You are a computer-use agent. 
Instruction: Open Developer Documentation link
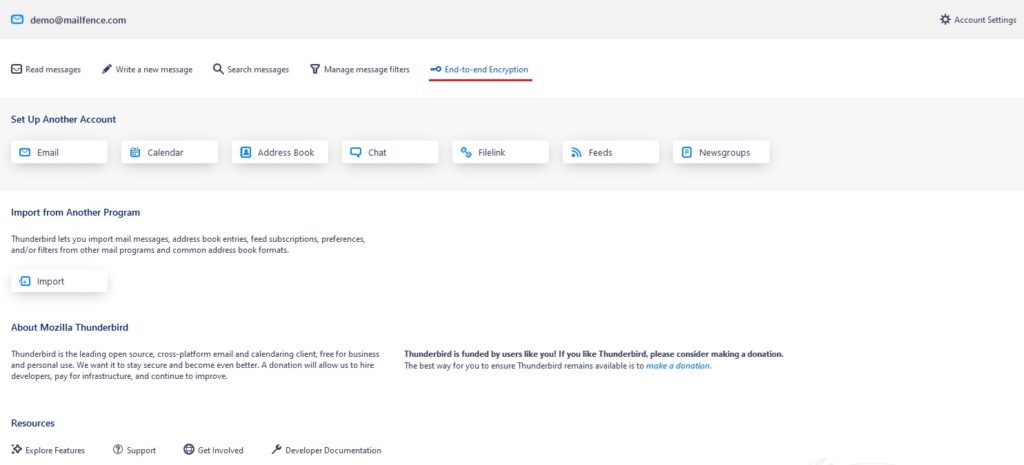[x=327, y=450]
